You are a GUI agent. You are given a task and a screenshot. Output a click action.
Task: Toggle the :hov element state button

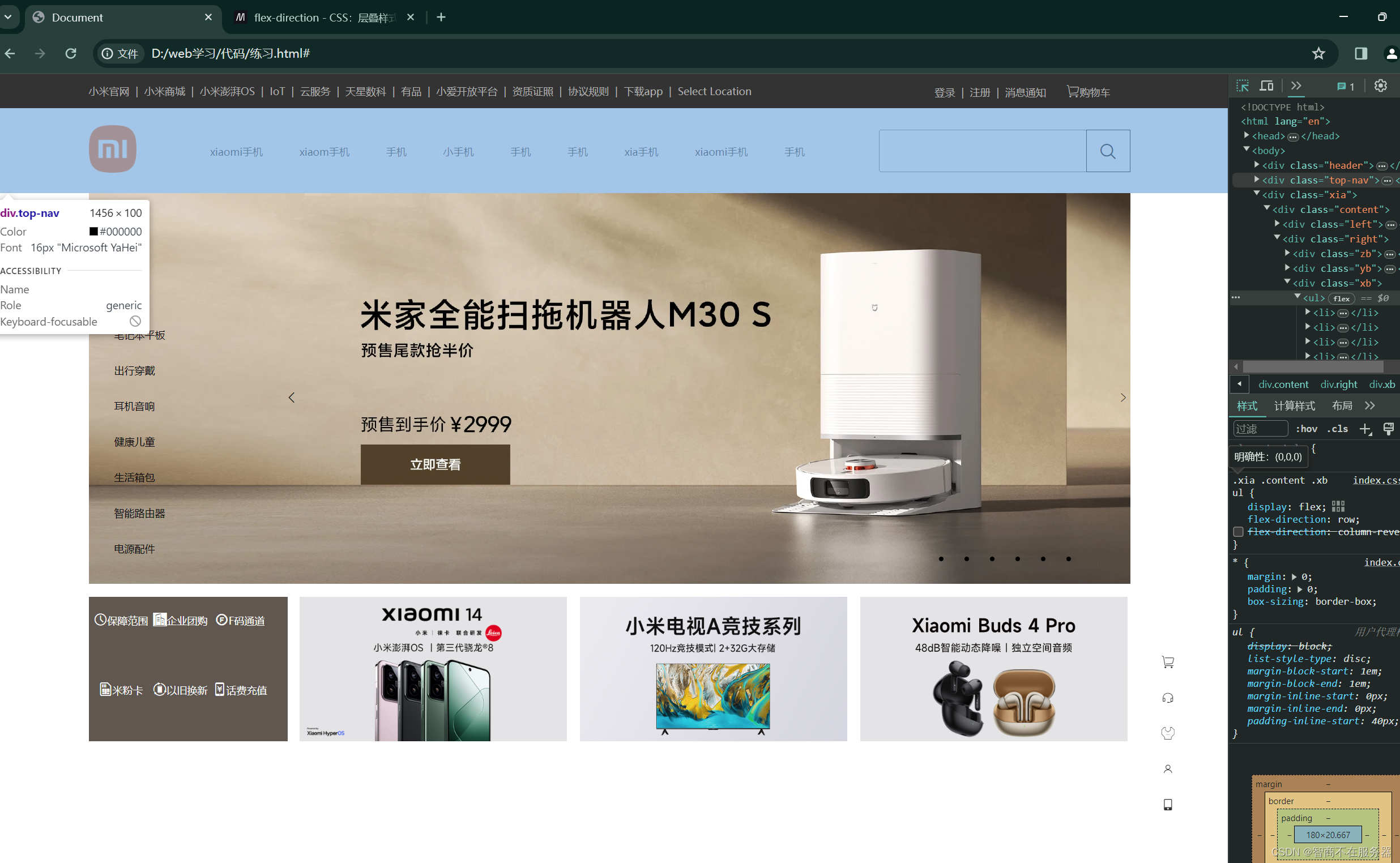coord(1306,429)
